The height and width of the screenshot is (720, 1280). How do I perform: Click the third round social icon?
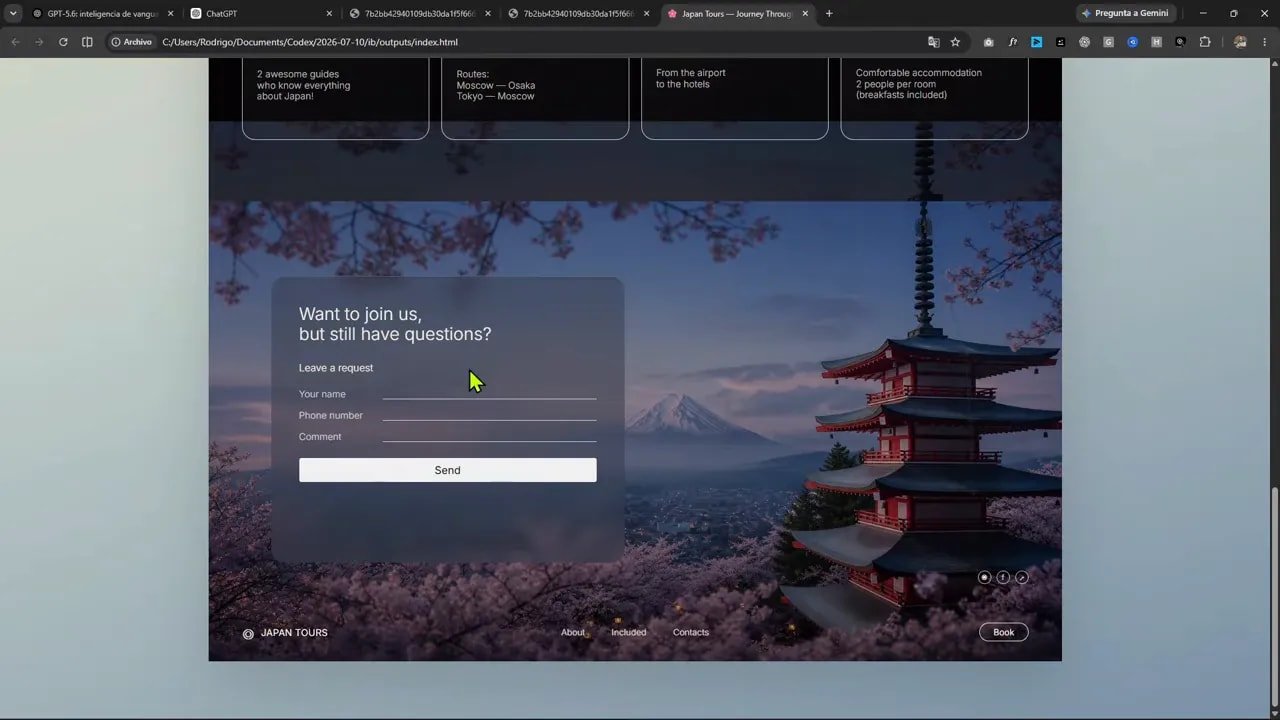tap(1022, 577)
